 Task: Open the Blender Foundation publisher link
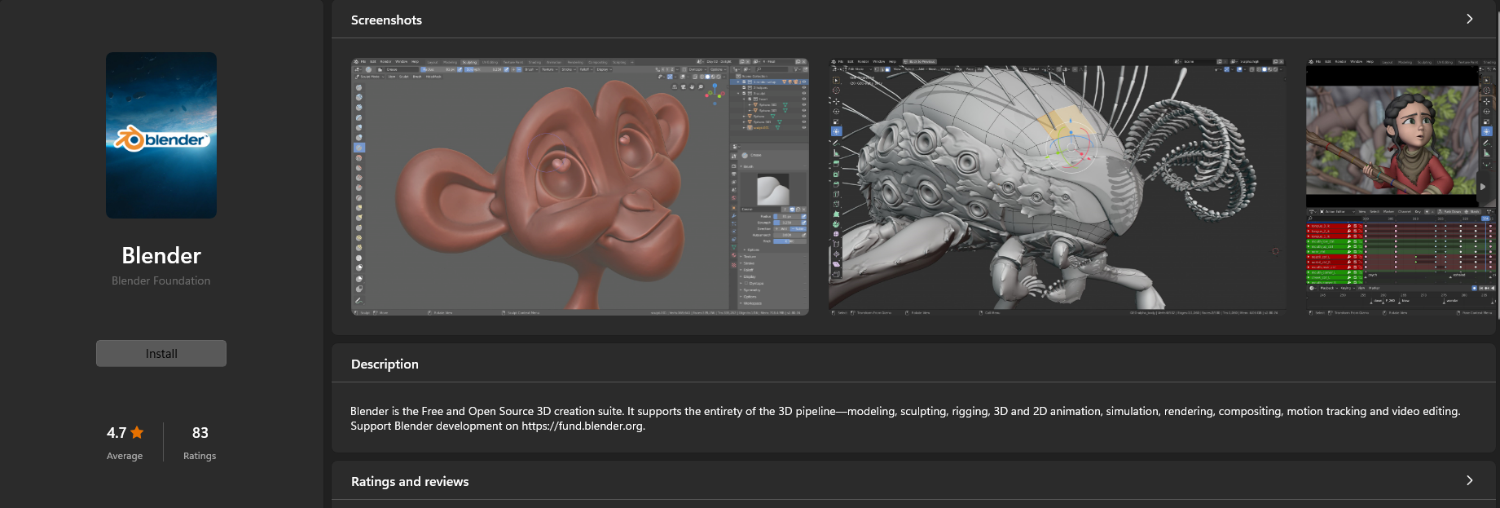[x=161, y=281]
